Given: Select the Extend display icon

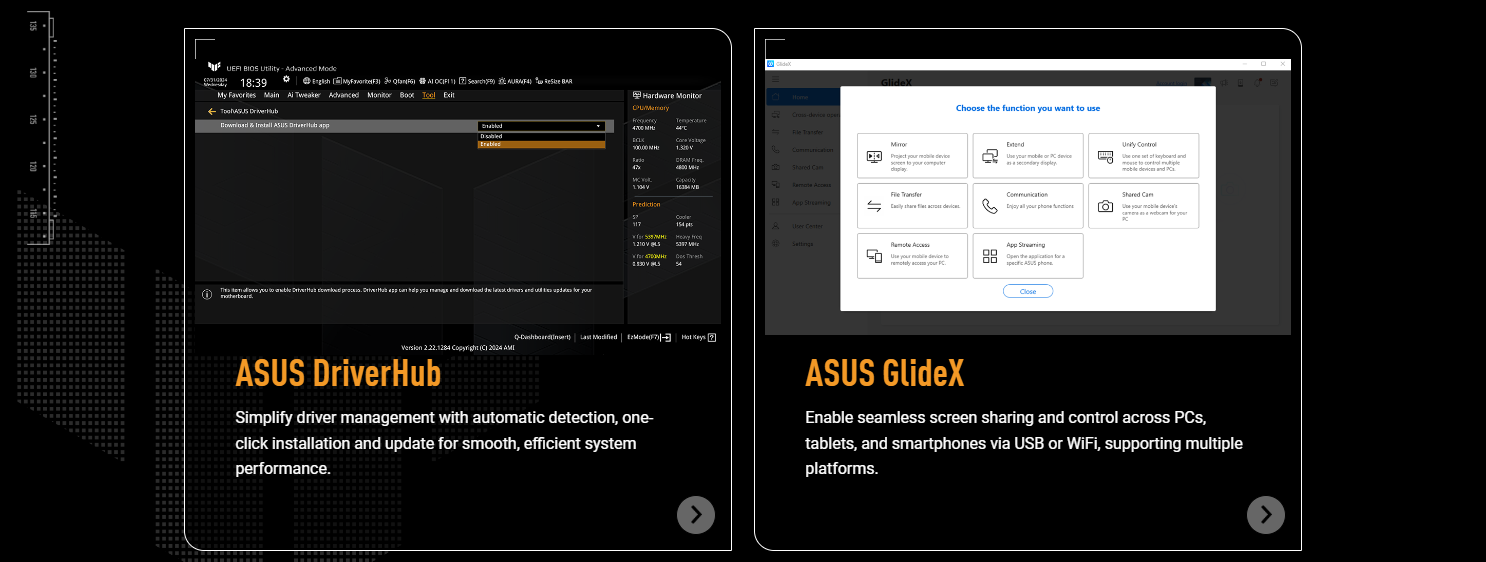Looking at the screenshot, I should [x=990, y=156].
